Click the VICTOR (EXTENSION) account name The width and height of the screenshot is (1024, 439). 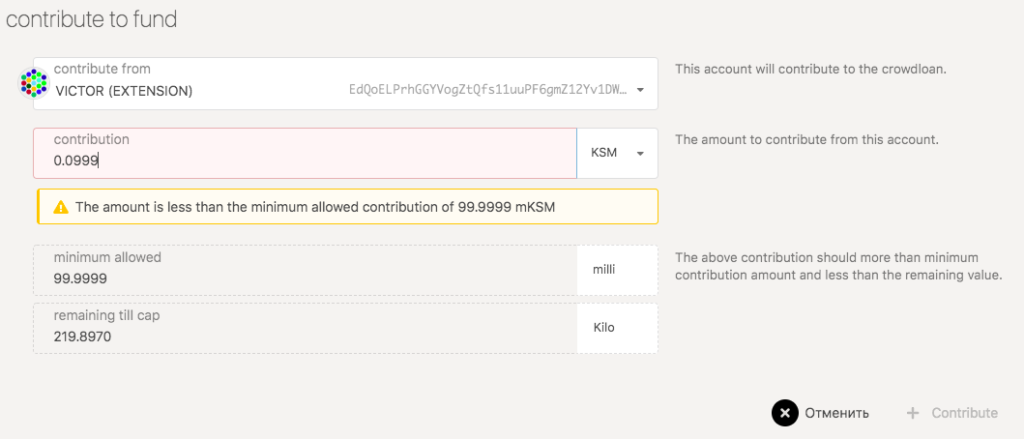coord(124,91)
